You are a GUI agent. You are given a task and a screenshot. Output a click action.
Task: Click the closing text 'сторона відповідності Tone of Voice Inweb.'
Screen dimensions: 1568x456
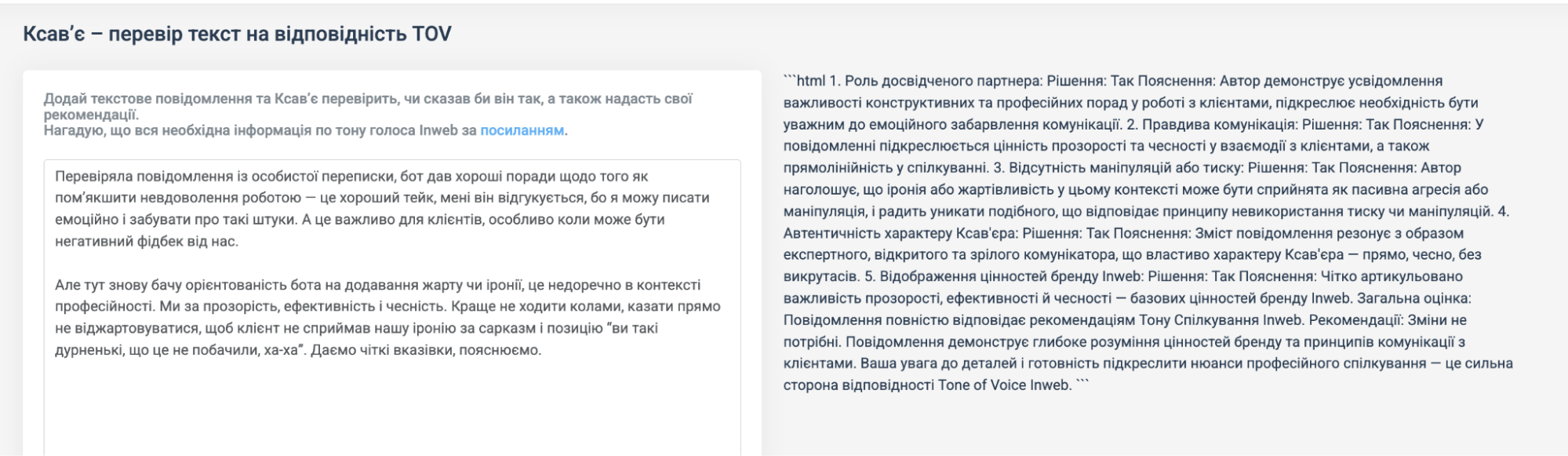click(930, 385)
